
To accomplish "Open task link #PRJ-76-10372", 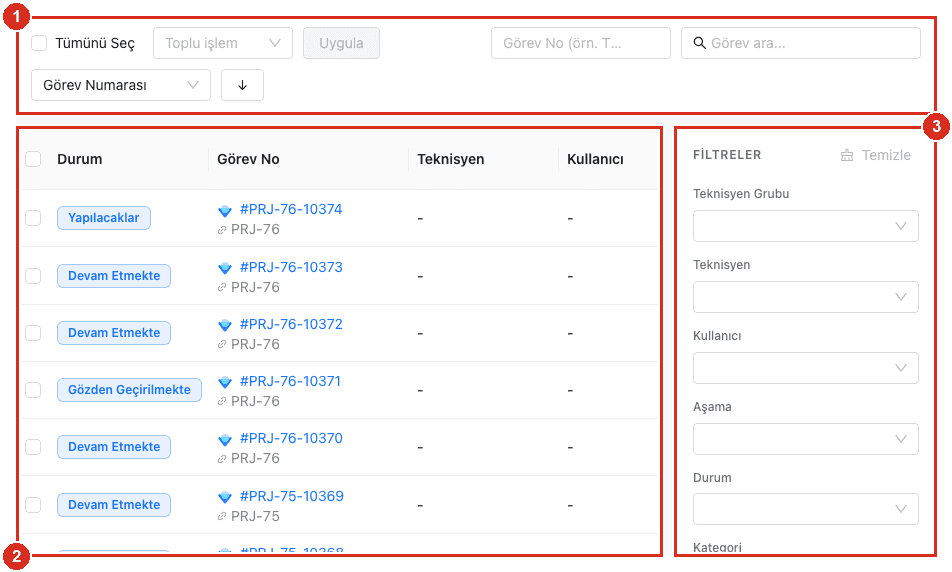I will [x=291, y=324].
